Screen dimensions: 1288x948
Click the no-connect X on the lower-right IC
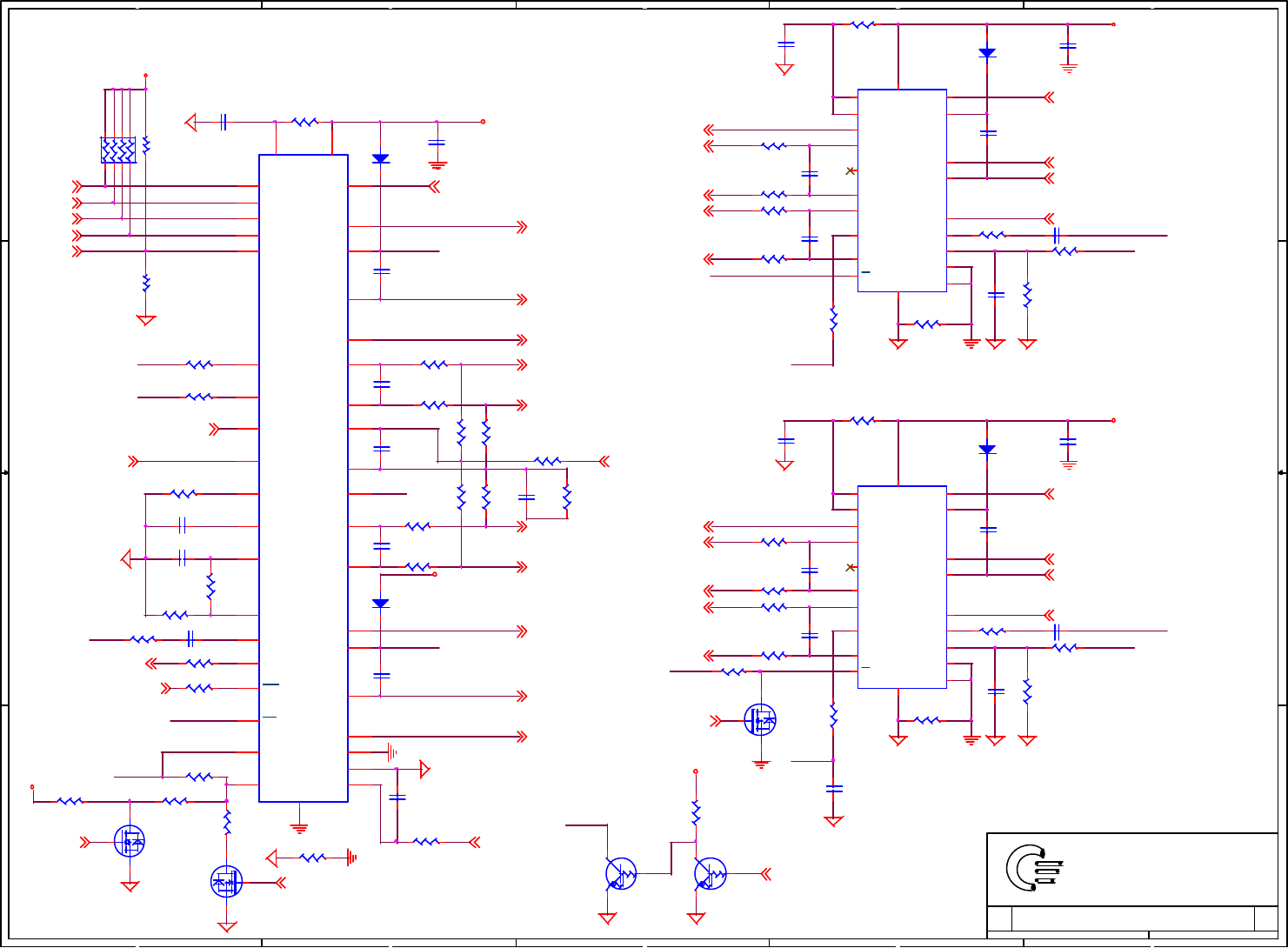click(x=851, y=568)
